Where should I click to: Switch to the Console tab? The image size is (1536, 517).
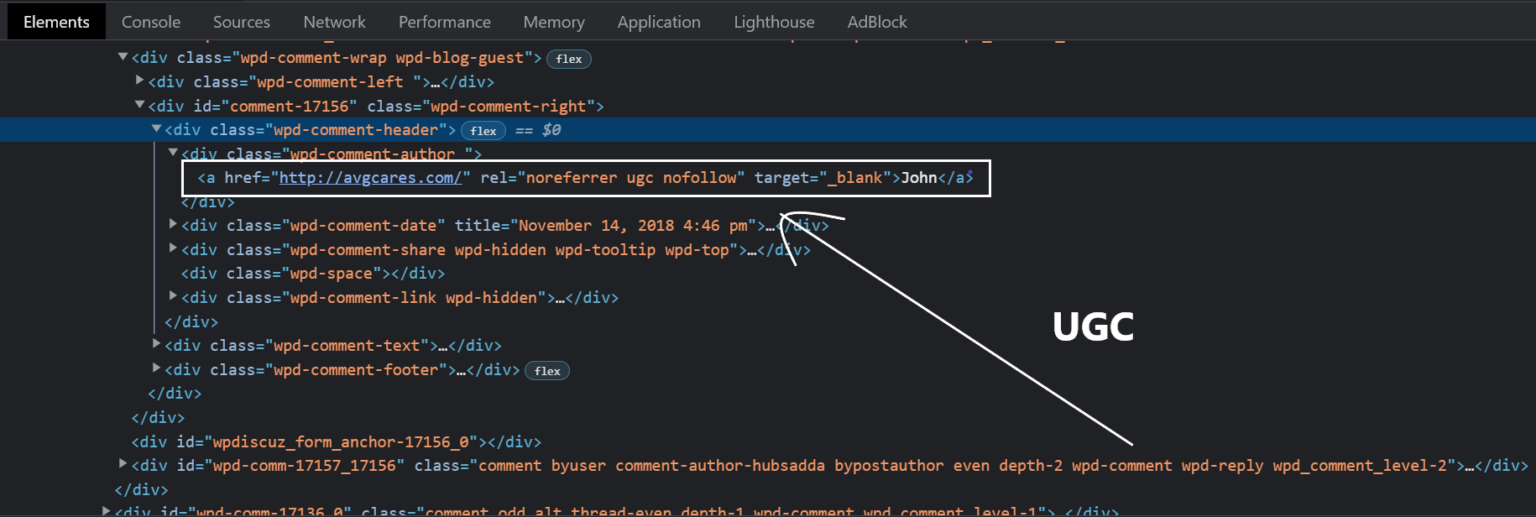point(151,21)
